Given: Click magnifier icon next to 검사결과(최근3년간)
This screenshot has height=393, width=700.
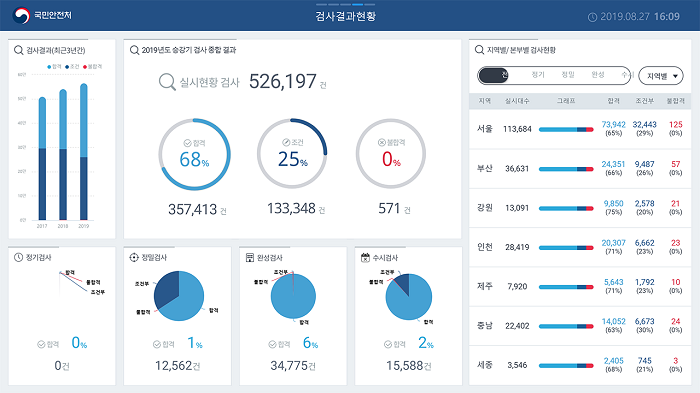Looking at the screenshot, I should pyautogui.click(x=19, y=50).
